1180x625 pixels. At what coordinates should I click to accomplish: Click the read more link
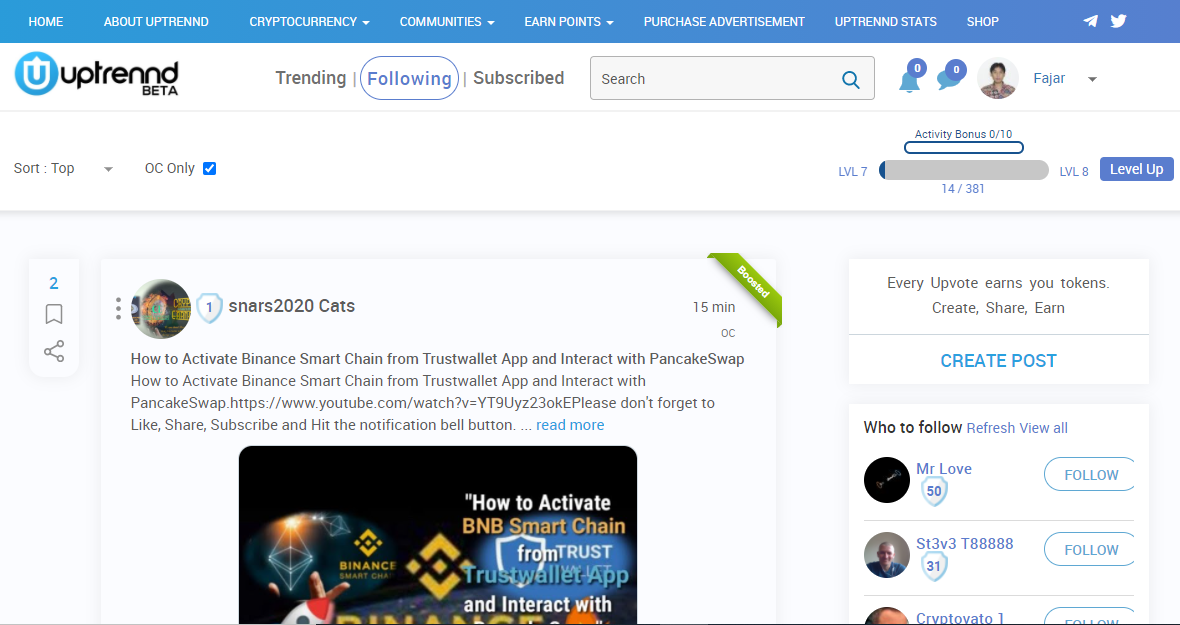click(x=570, y=425)
